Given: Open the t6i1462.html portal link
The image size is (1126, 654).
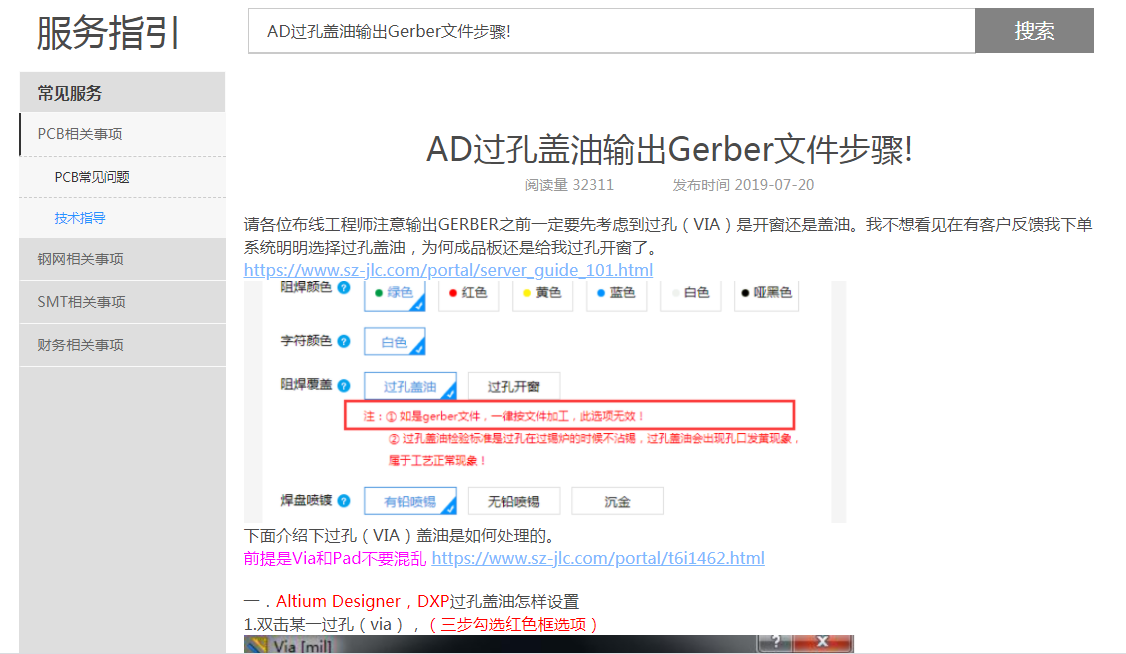Looking at the screenshot, I should (598, 558).
